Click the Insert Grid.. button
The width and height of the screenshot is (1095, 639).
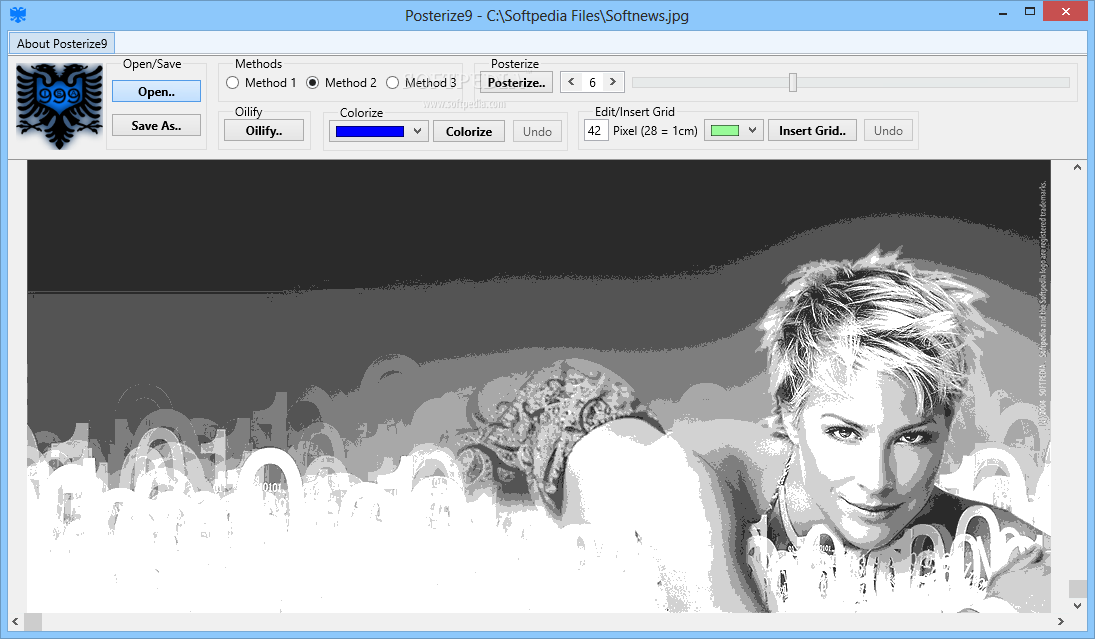(x=812, y=131)
